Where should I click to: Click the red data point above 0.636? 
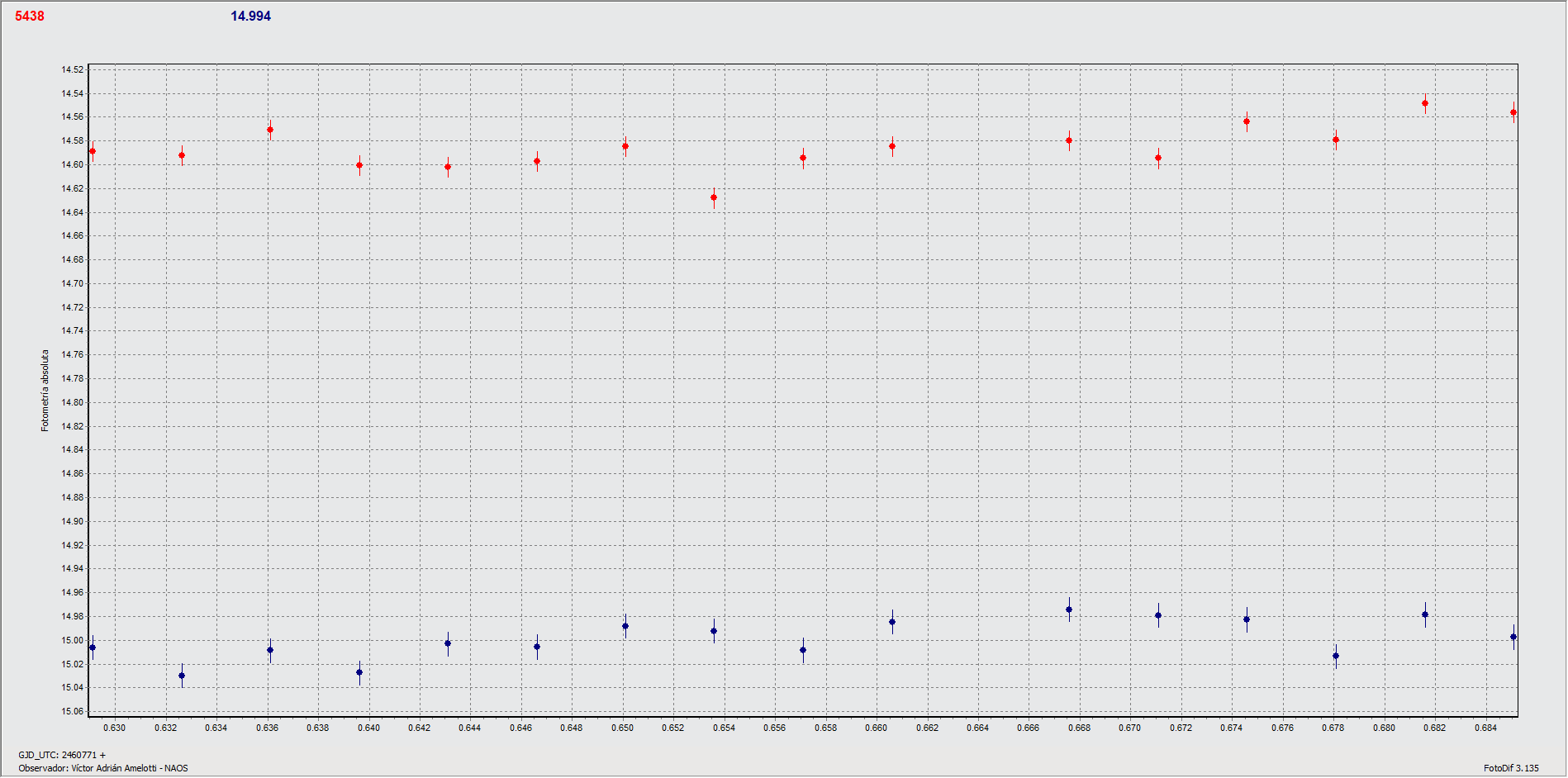(x=270, y=130)
